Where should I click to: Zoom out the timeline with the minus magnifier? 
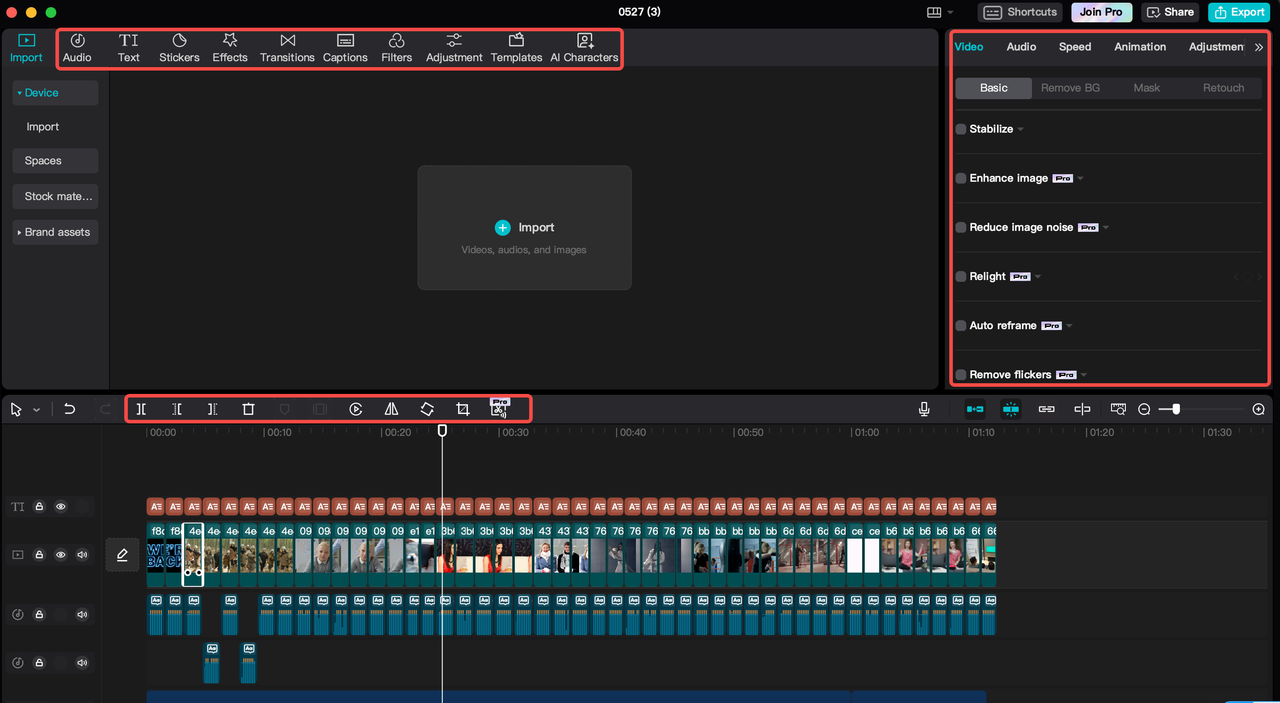1144,409
